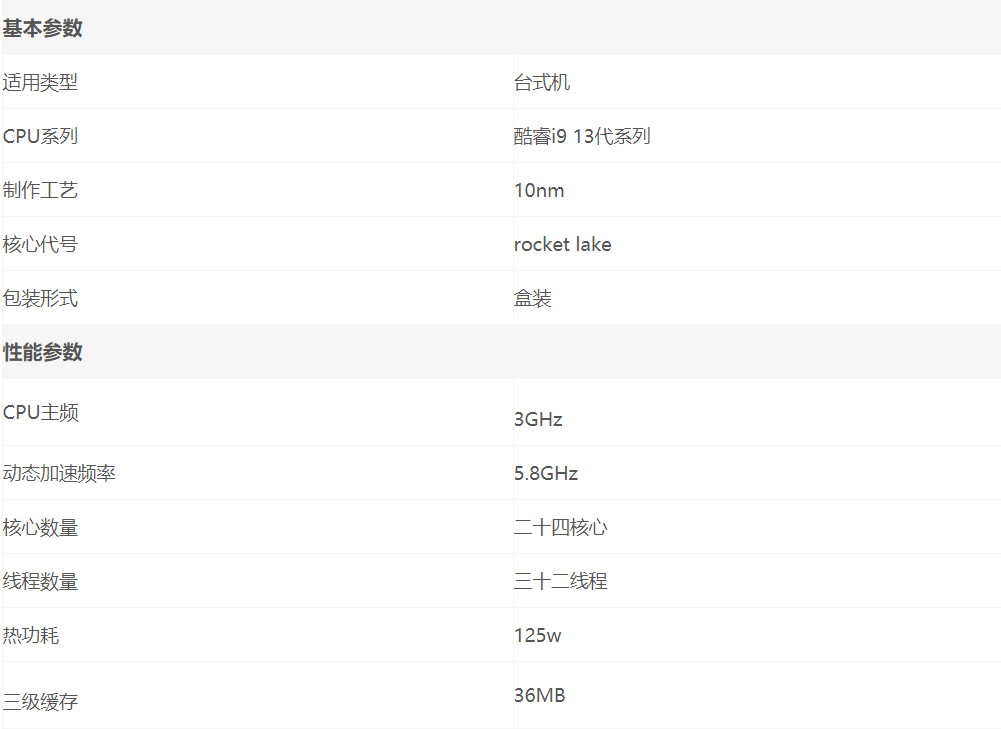Select the 36MB value
Screen dimensions: 1001x729
(x=539, y=695)
